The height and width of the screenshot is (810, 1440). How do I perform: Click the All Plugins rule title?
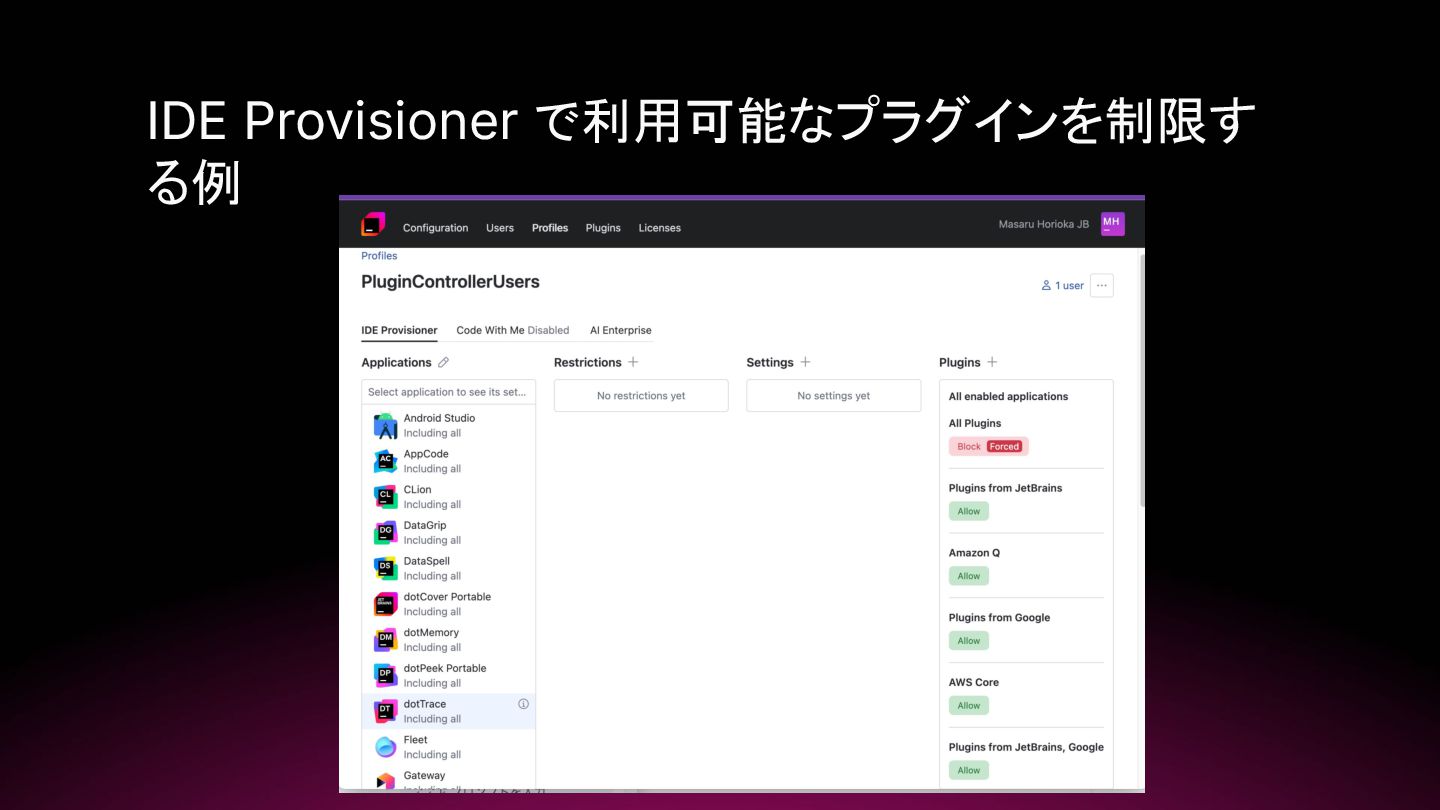(x=975, y=423)
